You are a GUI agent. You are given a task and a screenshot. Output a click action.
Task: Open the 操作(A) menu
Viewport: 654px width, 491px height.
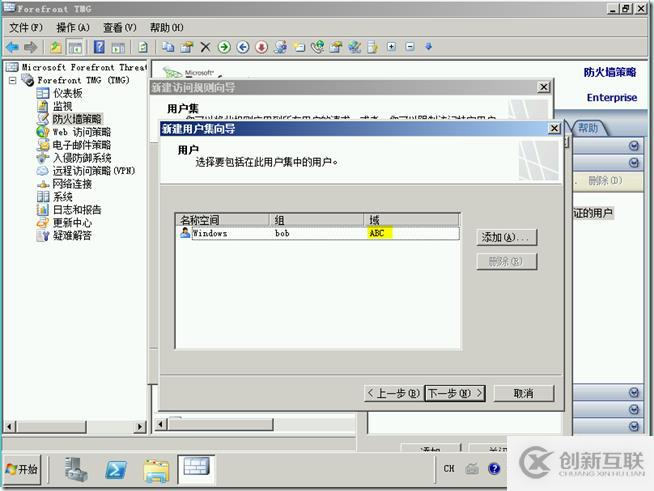pyautogui.click(x=73, y=28)
